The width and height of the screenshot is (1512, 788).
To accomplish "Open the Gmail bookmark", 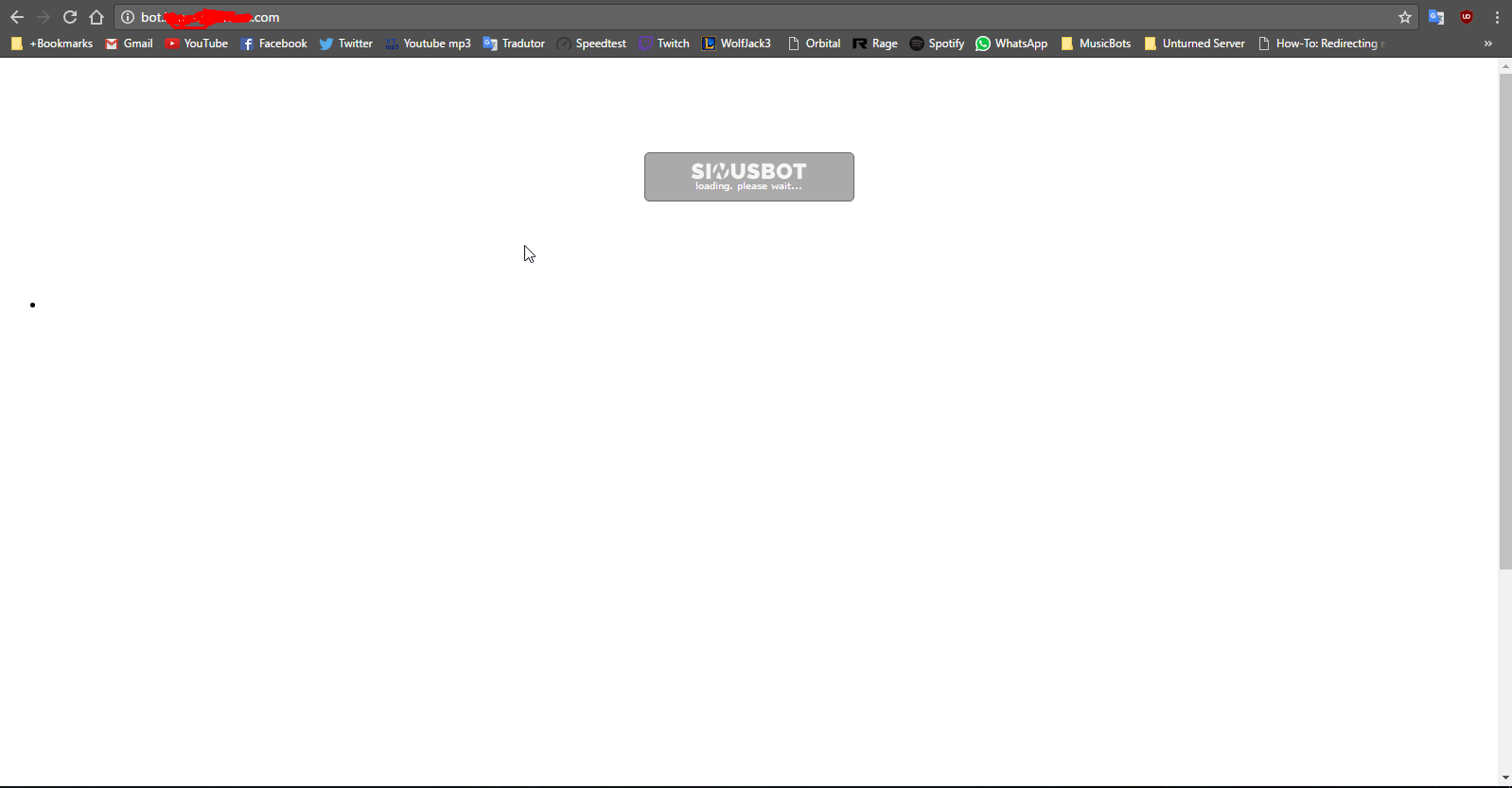I will pos(130,44).
